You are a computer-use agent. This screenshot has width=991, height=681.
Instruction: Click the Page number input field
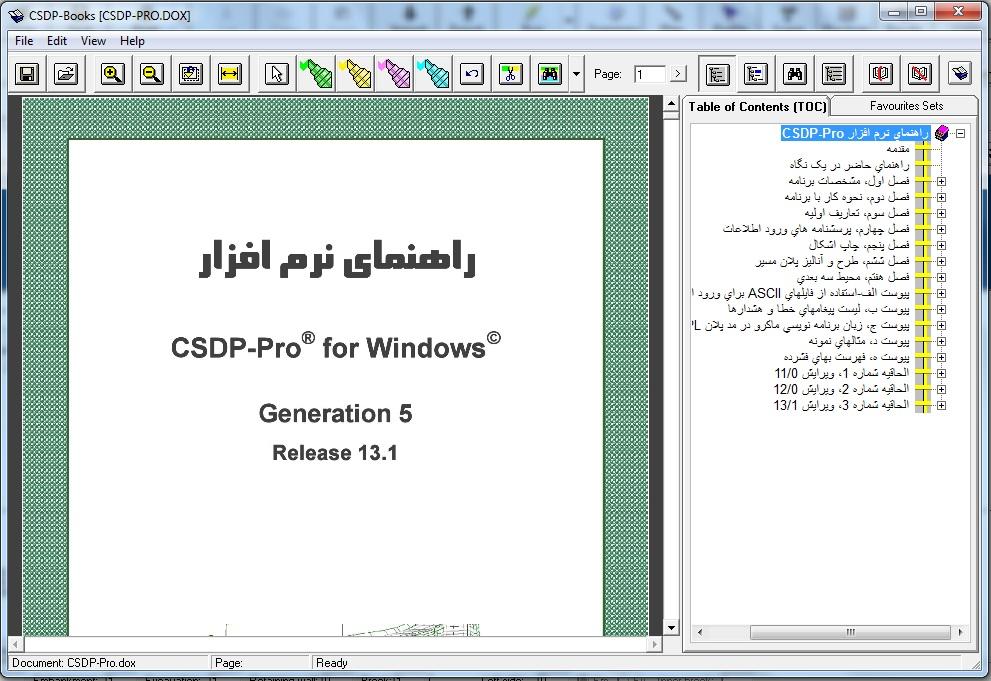pos(650,75)
